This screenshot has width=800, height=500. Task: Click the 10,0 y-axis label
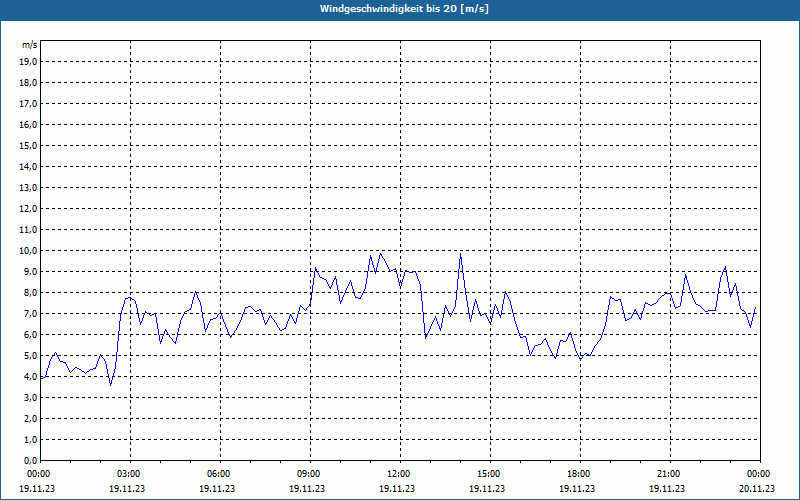point(29,251)
